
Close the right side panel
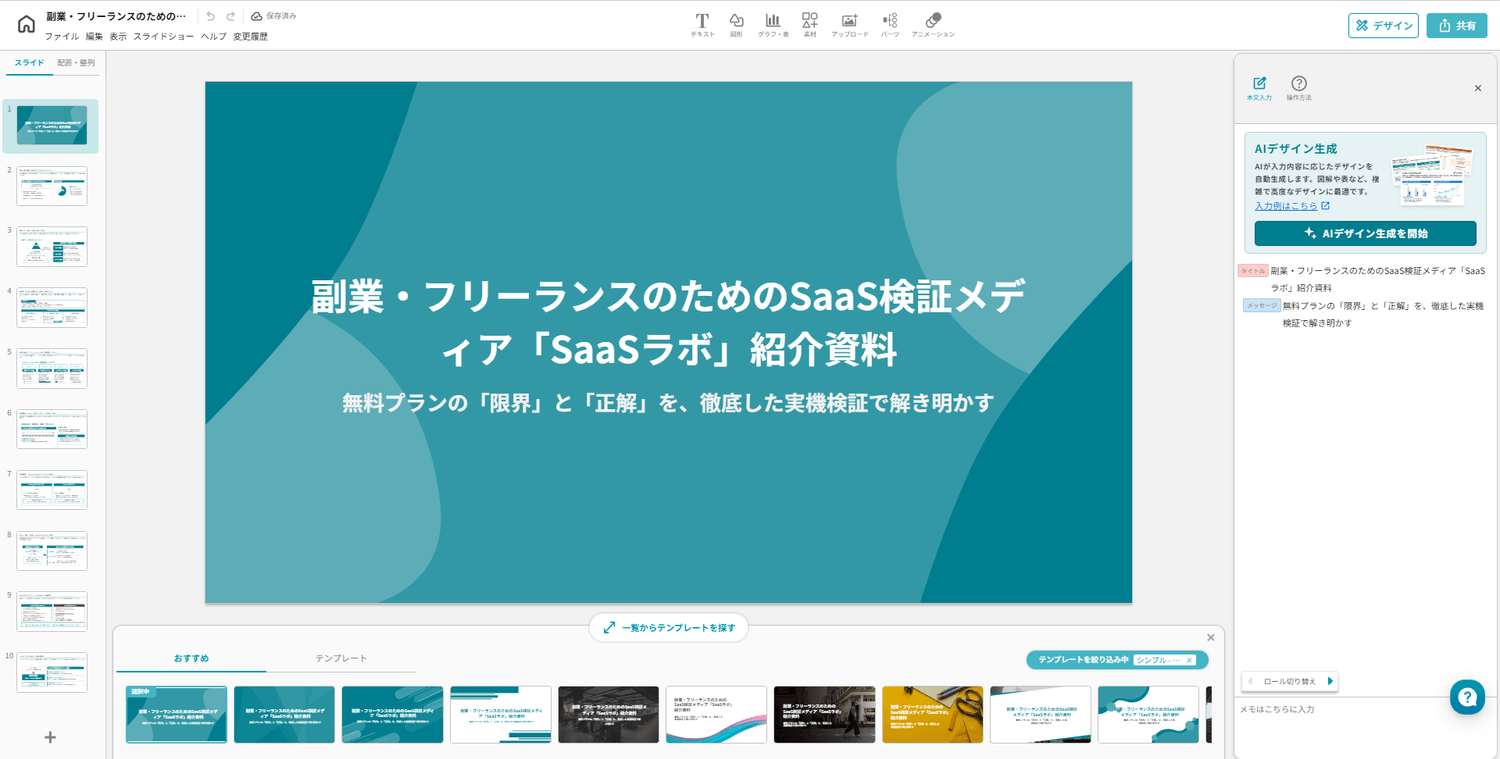1478,88
